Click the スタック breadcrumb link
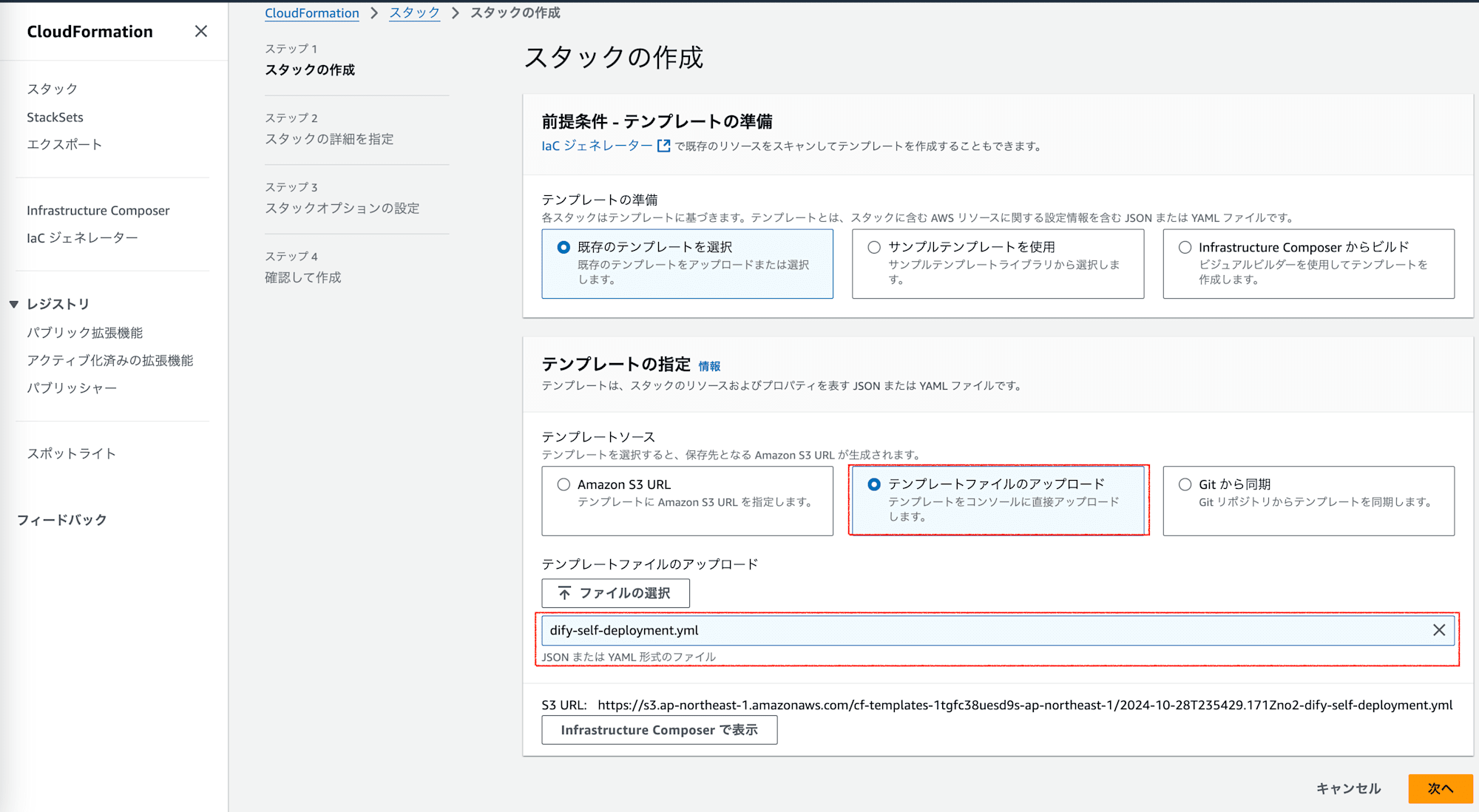The height and width of the screenshot is (812, 1479). [414, 13]
